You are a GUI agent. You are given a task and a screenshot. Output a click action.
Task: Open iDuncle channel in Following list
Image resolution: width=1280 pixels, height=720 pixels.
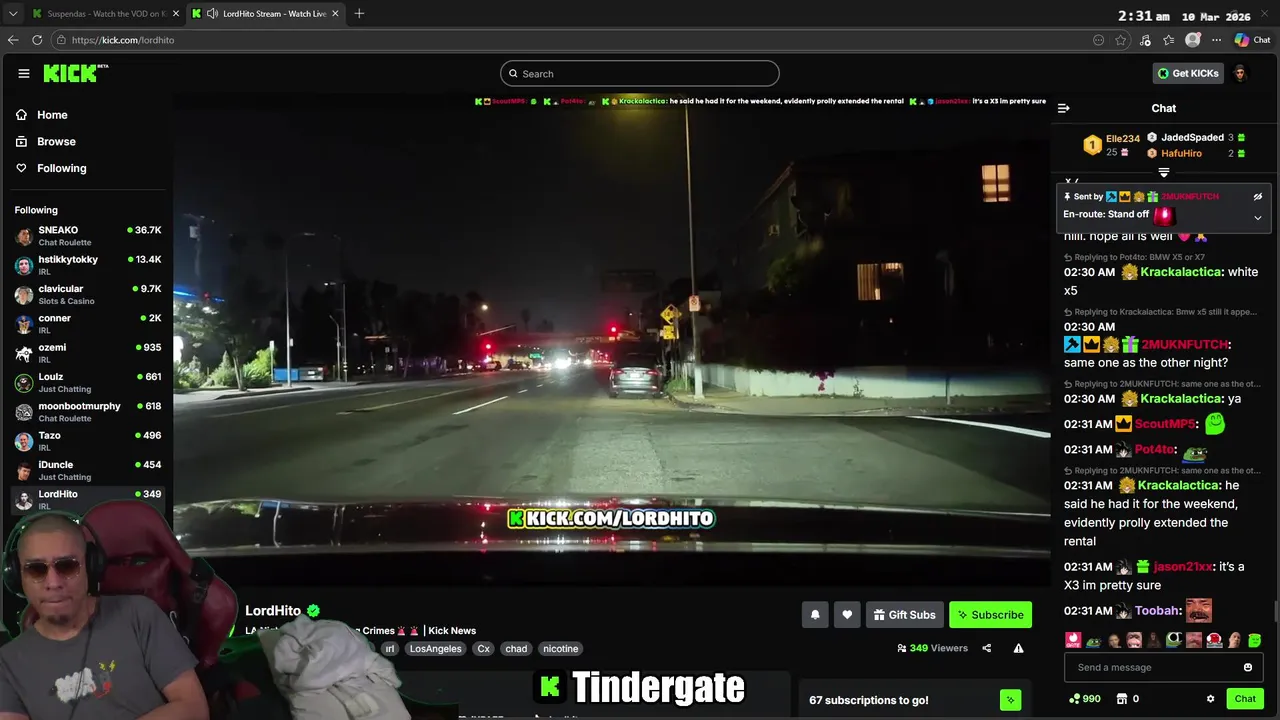88,470
